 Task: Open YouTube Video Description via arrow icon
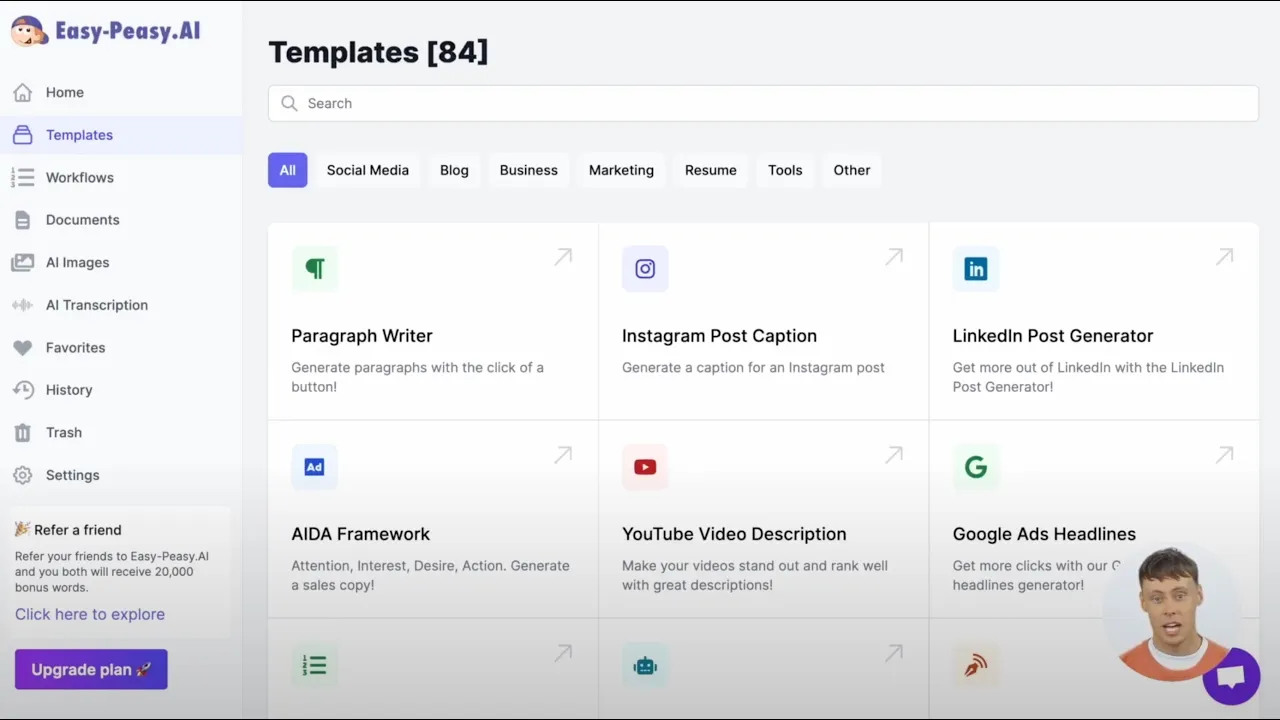point(894,455)
